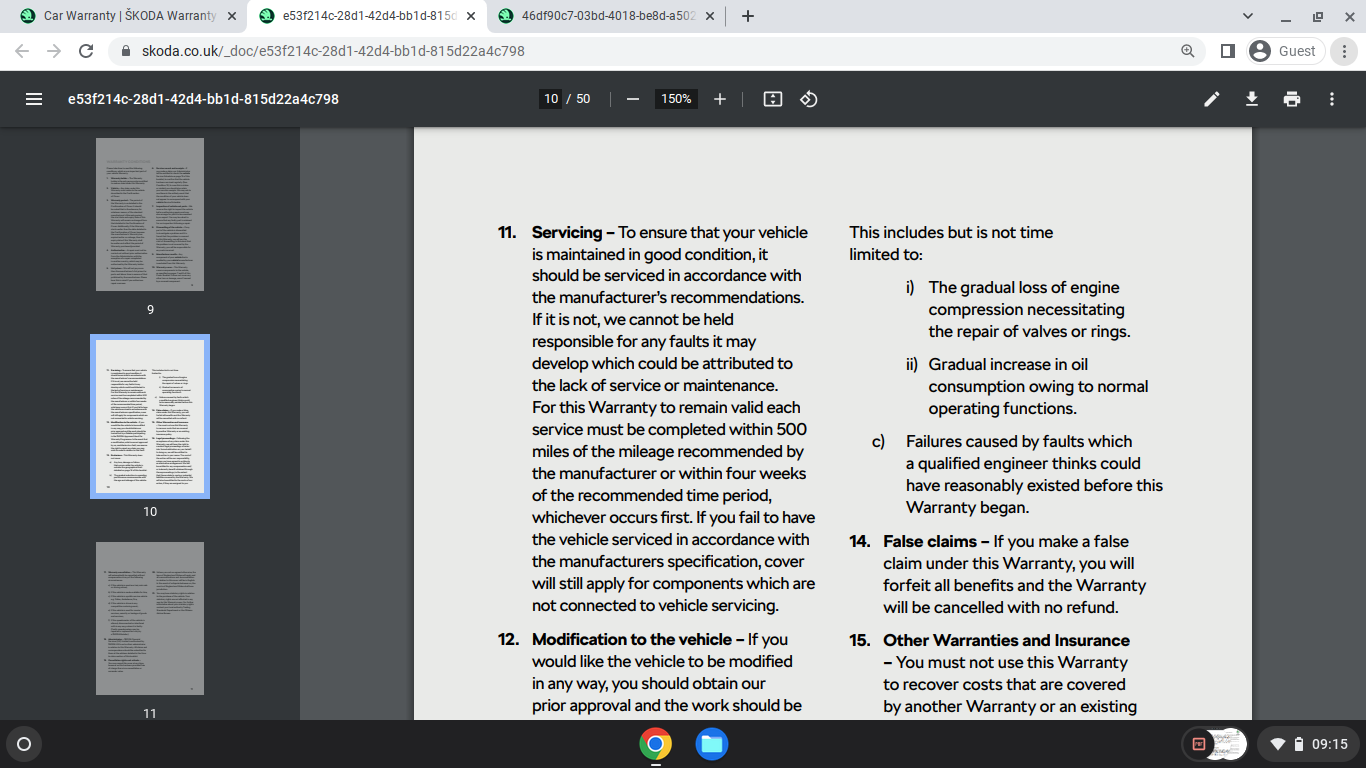Toggle the PDF sidebar menu icon

[33, 99]
